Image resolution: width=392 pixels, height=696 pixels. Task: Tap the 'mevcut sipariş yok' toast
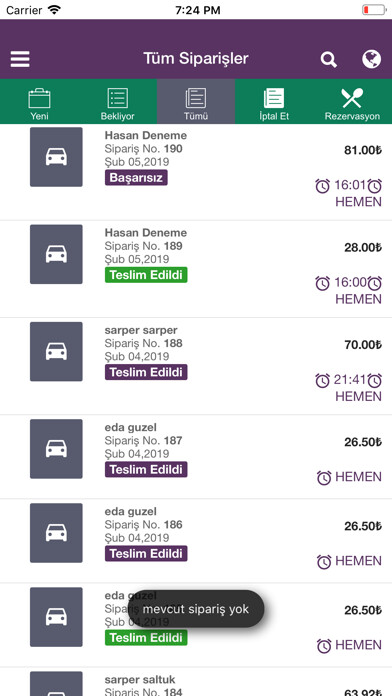coord(196,609)
